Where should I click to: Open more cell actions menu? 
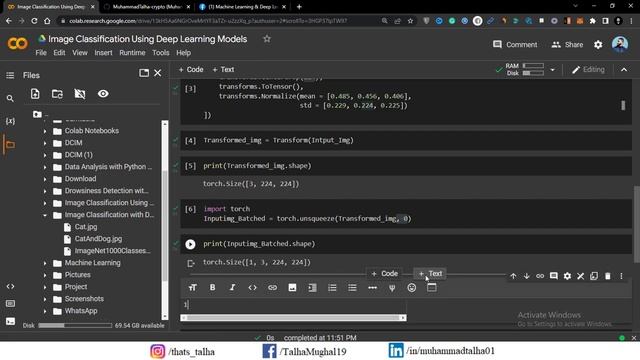(x=621, y=276)
